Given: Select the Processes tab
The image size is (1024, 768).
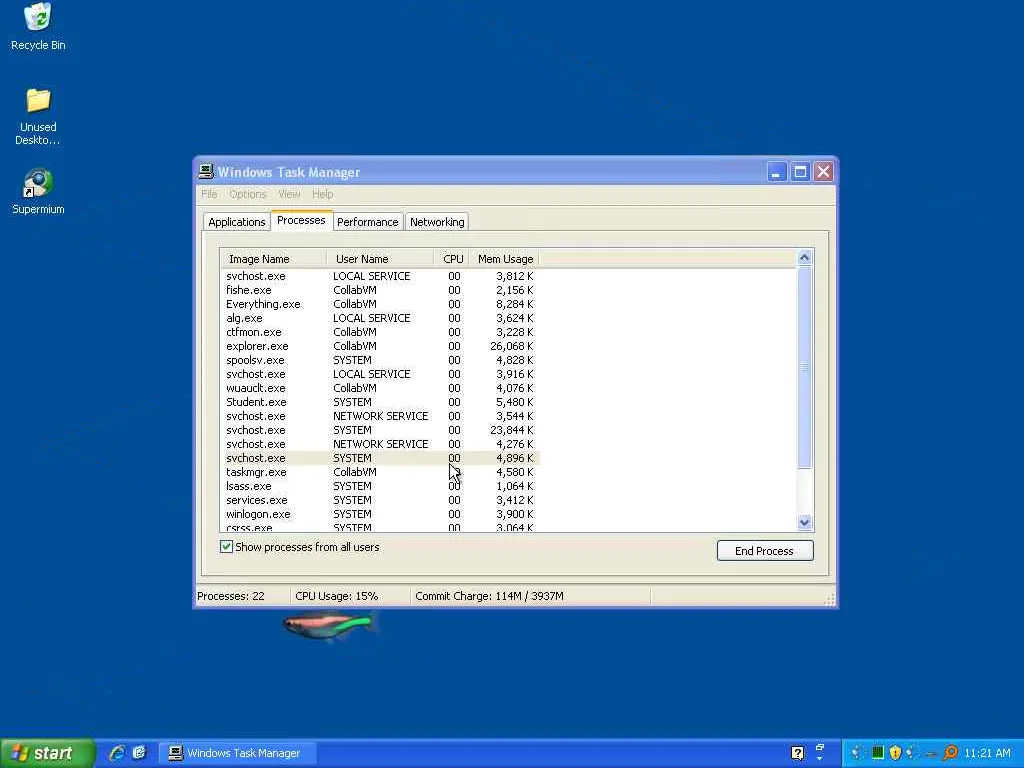Looking at the screenshot, I should click(x=301, y=220).
